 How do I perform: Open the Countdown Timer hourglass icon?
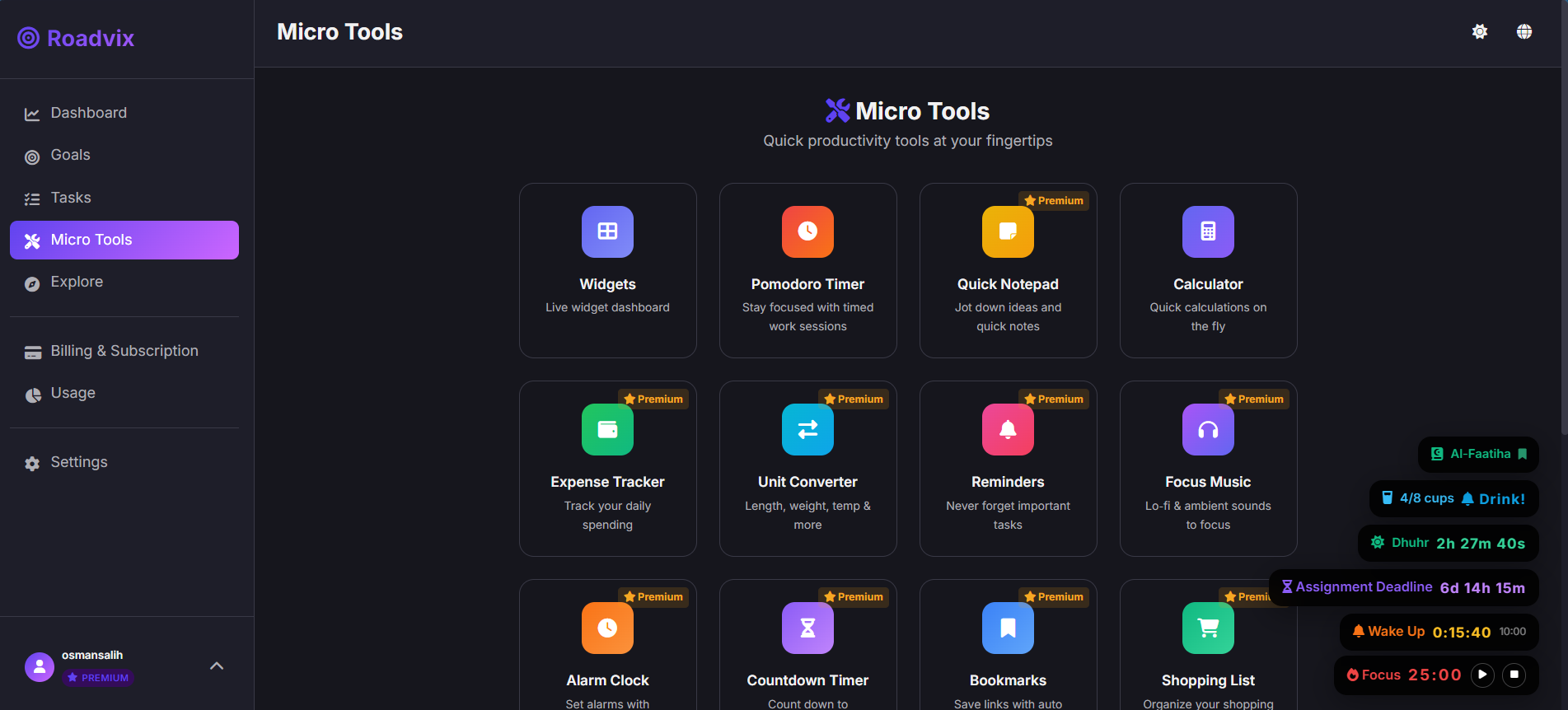pyautogui.click(x=807, y=628)
